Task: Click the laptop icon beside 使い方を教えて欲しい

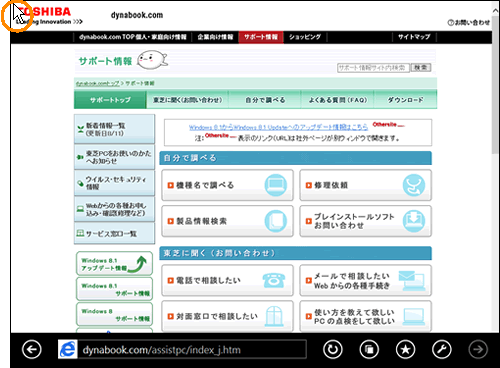Action: pyautogui.click(x=413, y=317)
